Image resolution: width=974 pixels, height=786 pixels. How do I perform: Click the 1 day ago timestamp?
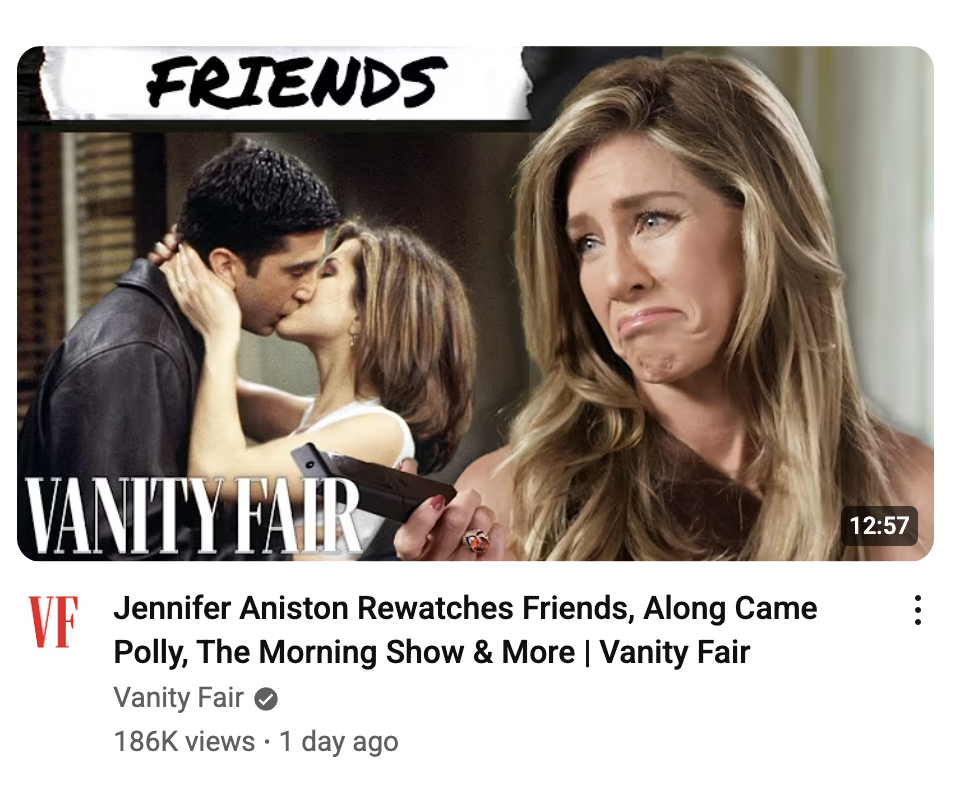(339, 742)
